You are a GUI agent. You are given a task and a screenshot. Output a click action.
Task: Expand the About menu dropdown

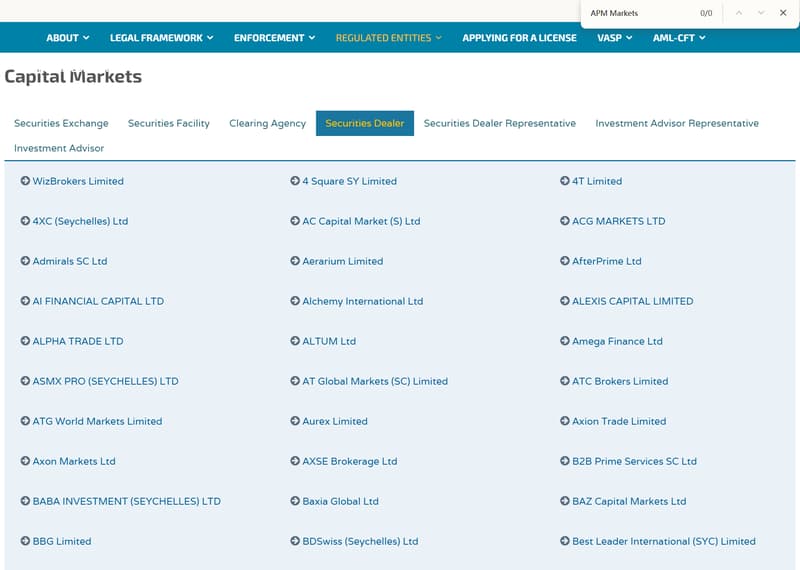coord(68,38)
